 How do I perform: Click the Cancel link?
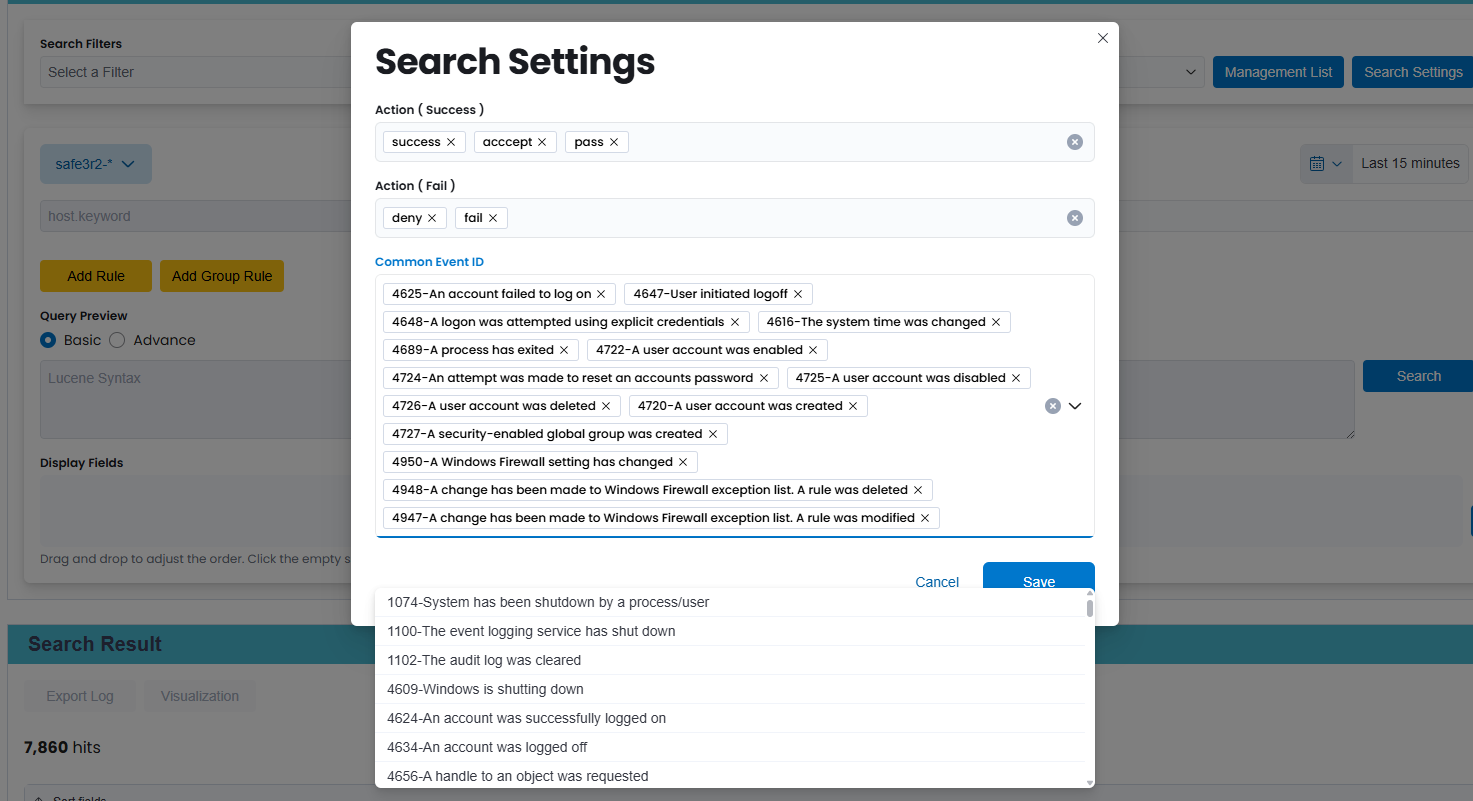click(937, 582)
